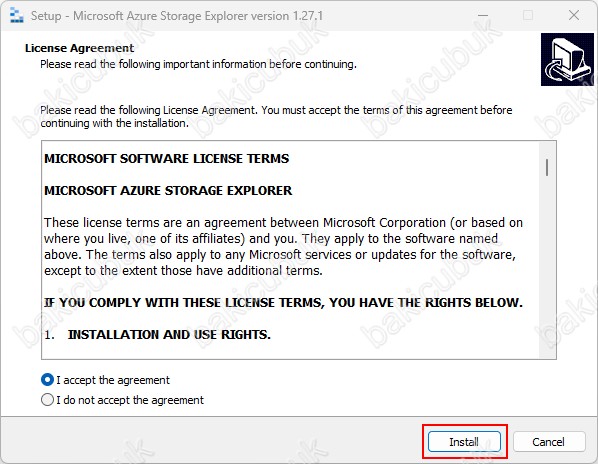Click the Azure Storage Explorer title bar icon
598x464 pixels.
coord(16,16)
